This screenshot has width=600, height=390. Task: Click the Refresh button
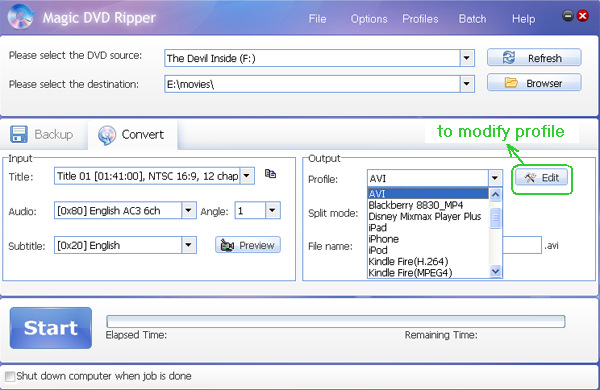(534, 57)
